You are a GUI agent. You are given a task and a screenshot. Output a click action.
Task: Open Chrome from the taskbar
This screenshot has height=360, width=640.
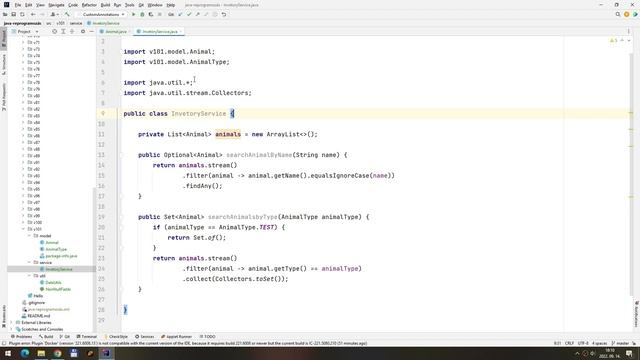58,353
